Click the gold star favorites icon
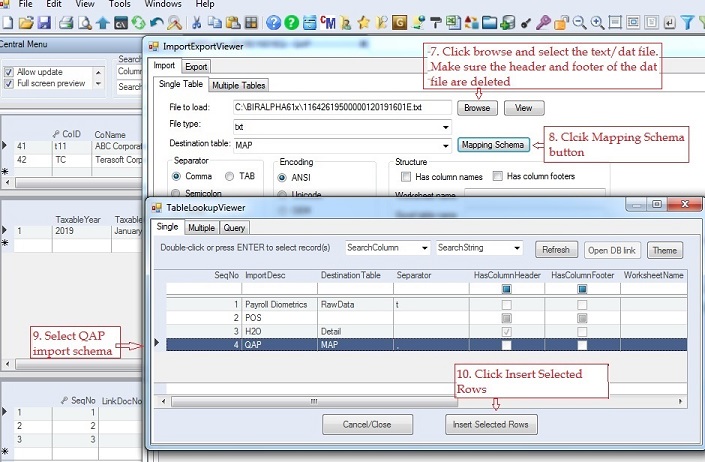 (x=363, y=22)
